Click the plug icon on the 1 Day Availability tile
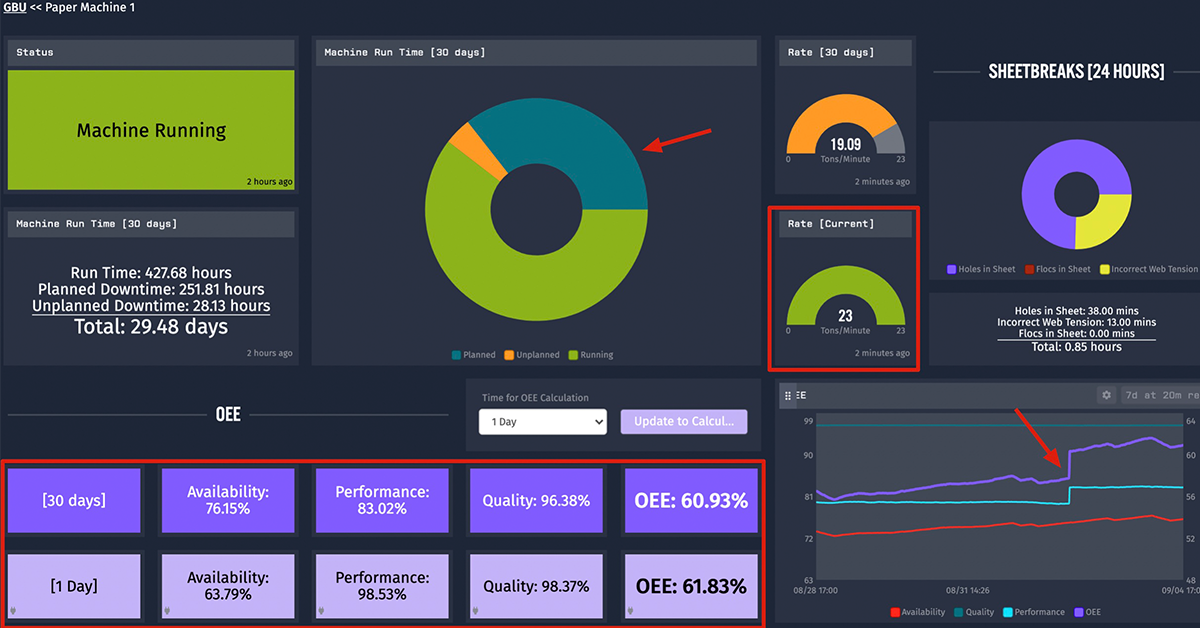 coord(168,611)
